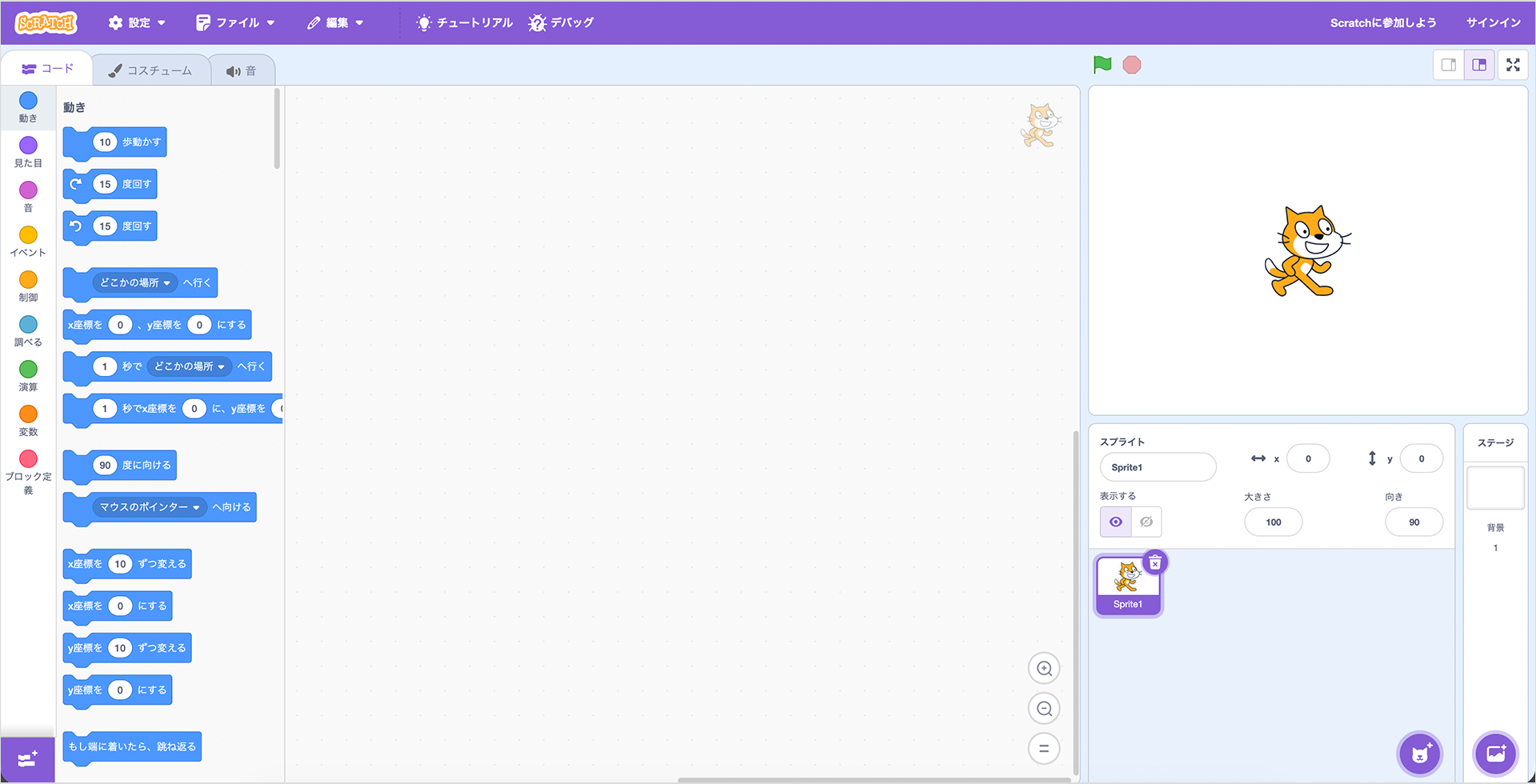Click the add extension button
Image resolution: width=1536 pixels, height=784 pixels.
(x=27, y=759)
